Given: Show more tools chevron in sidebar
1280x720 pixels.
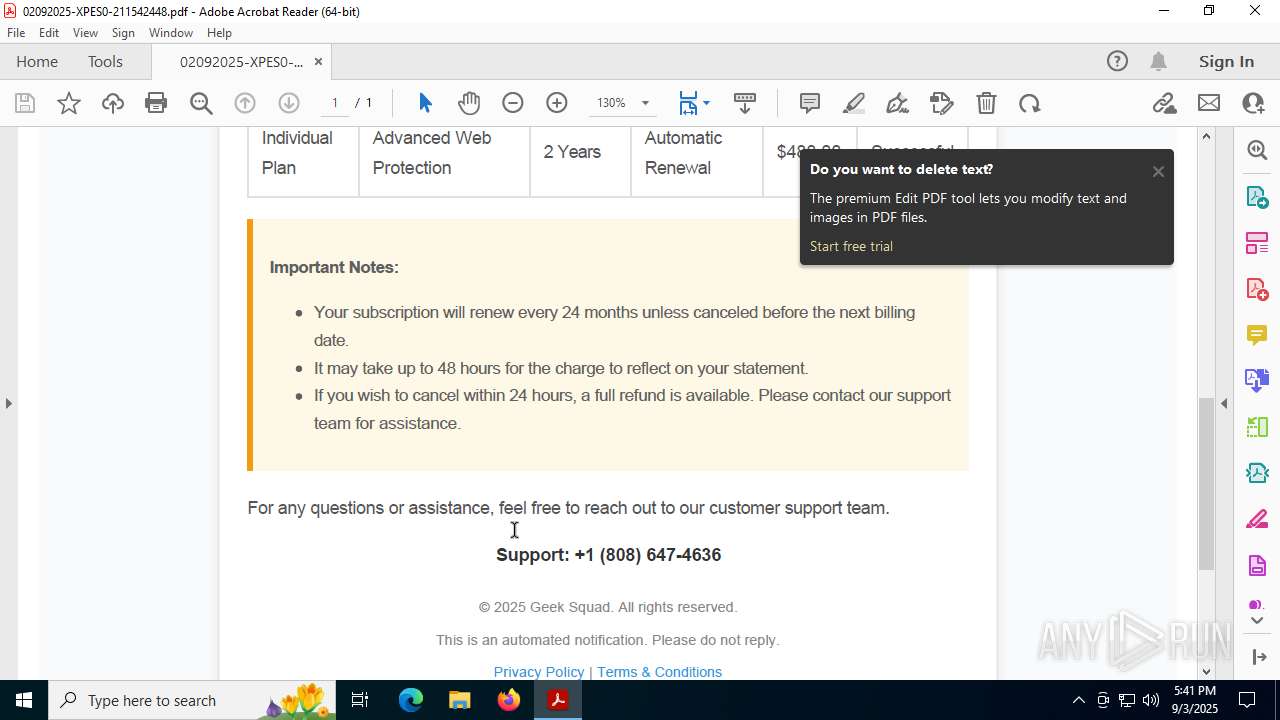Looking at the screenshot, I should [x=1257, y=621].
